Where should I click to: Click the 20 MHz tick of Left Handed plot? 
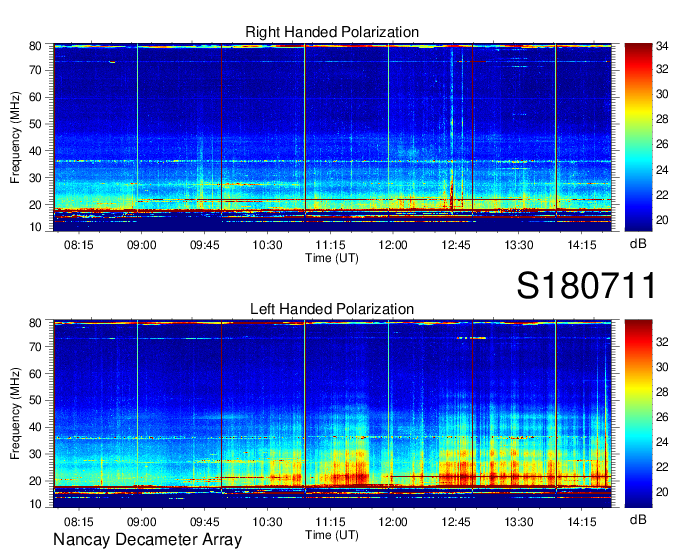(35, 481)
